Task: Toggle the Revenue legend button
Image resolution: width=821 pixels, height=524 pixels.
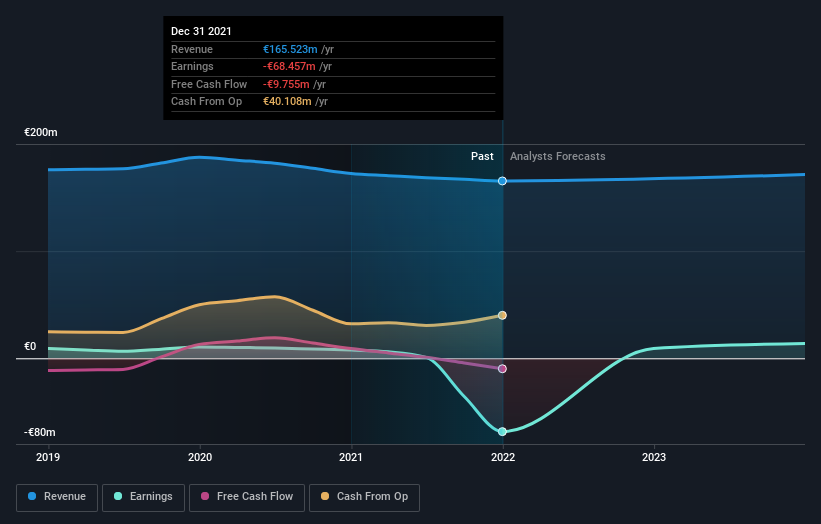Action: (57, 497)
